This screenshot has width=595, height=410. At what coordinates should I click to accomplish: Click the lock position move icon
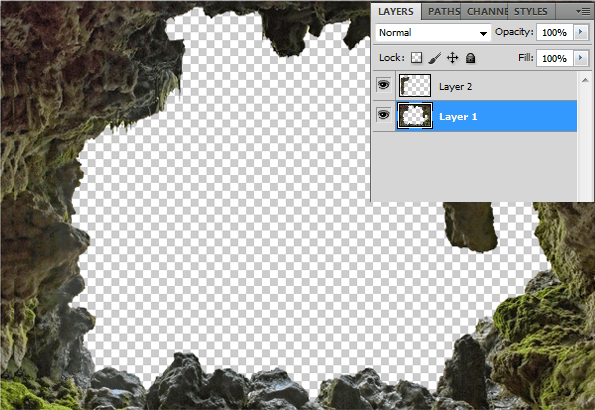(x=452, y=58)
